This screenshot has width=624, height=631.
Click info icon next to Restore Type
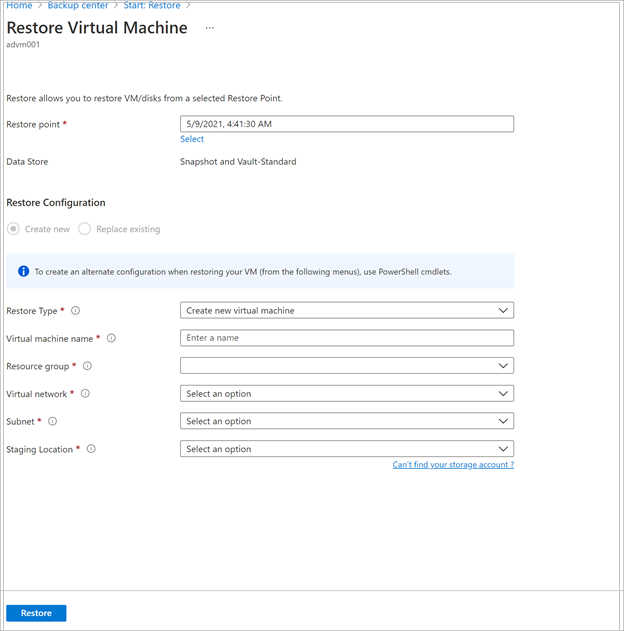(75, 311)
